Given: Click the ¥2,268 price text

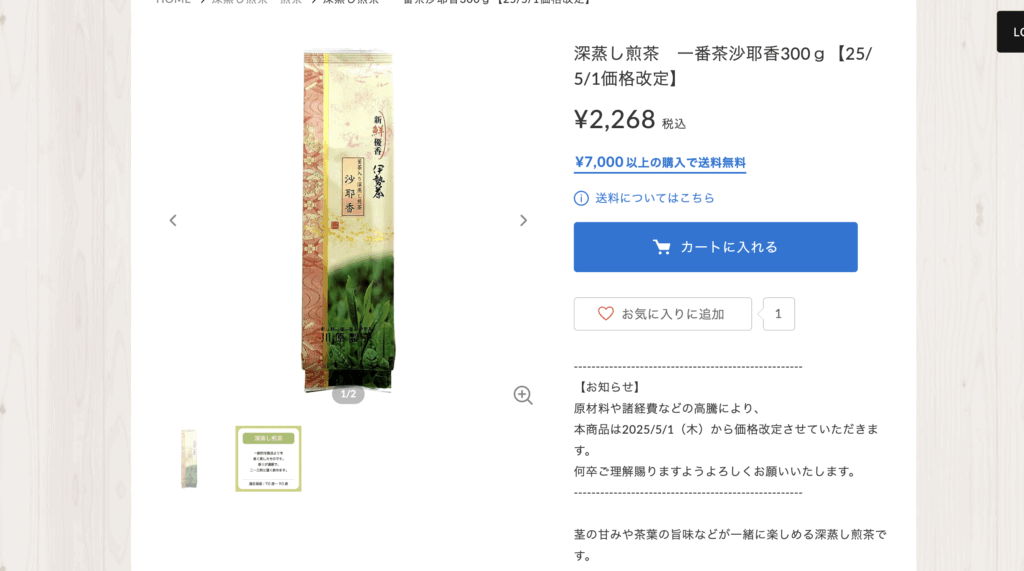Looking at the screenshot, I should tap(615, 120).
